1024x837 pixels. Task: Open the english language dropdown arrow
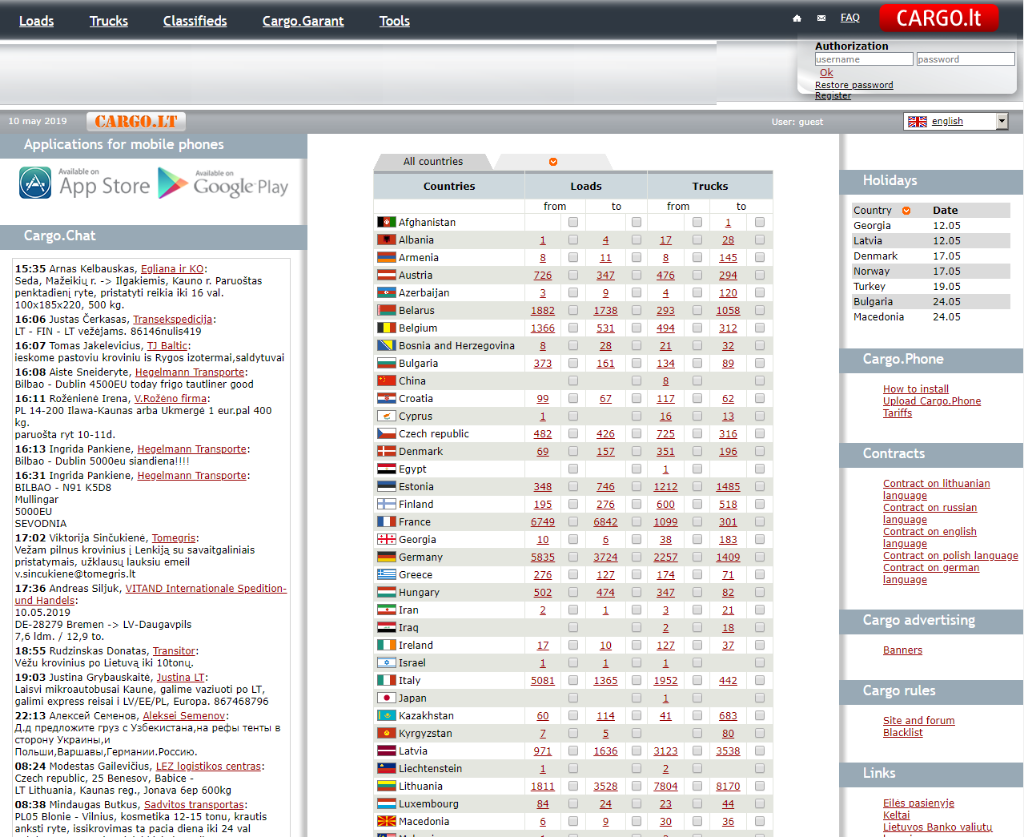(x=1002, y=121)
